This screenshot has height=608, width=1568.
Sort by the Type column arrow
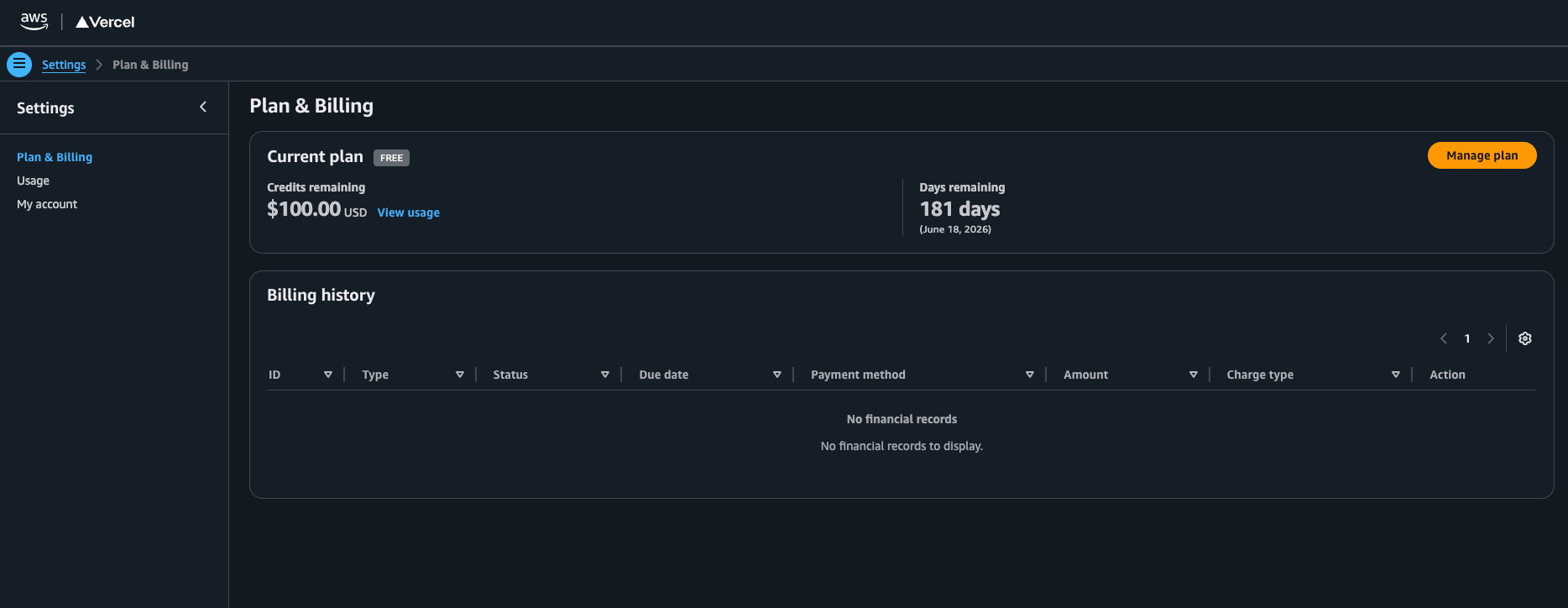pyautogui.click(x=460, y=375)
